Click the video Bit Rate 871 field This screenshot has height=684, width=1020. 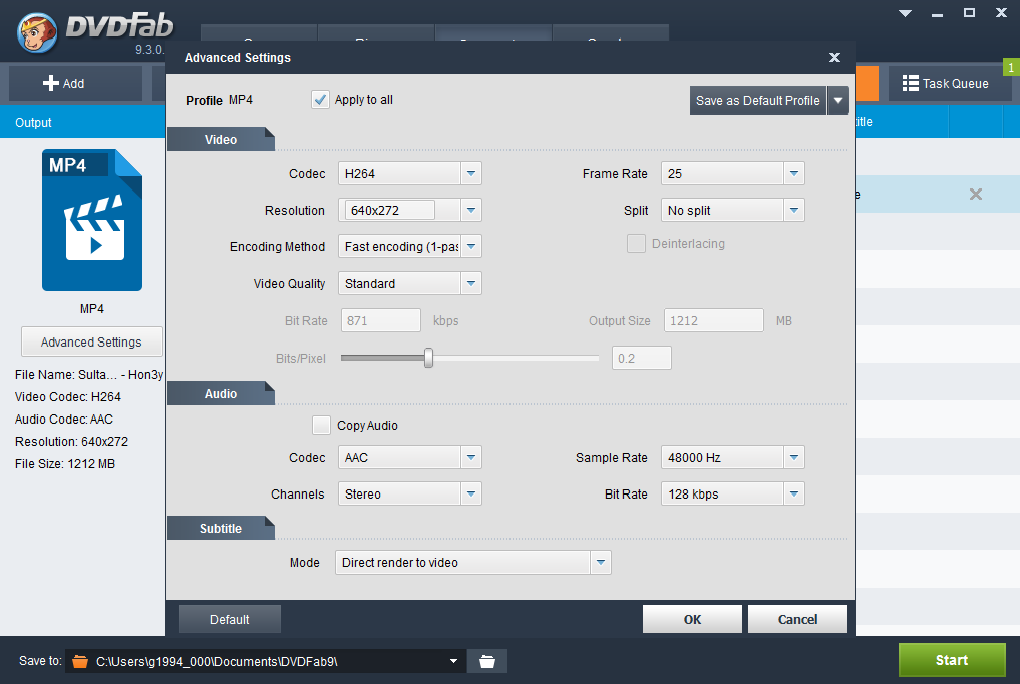tap(381, 320)
